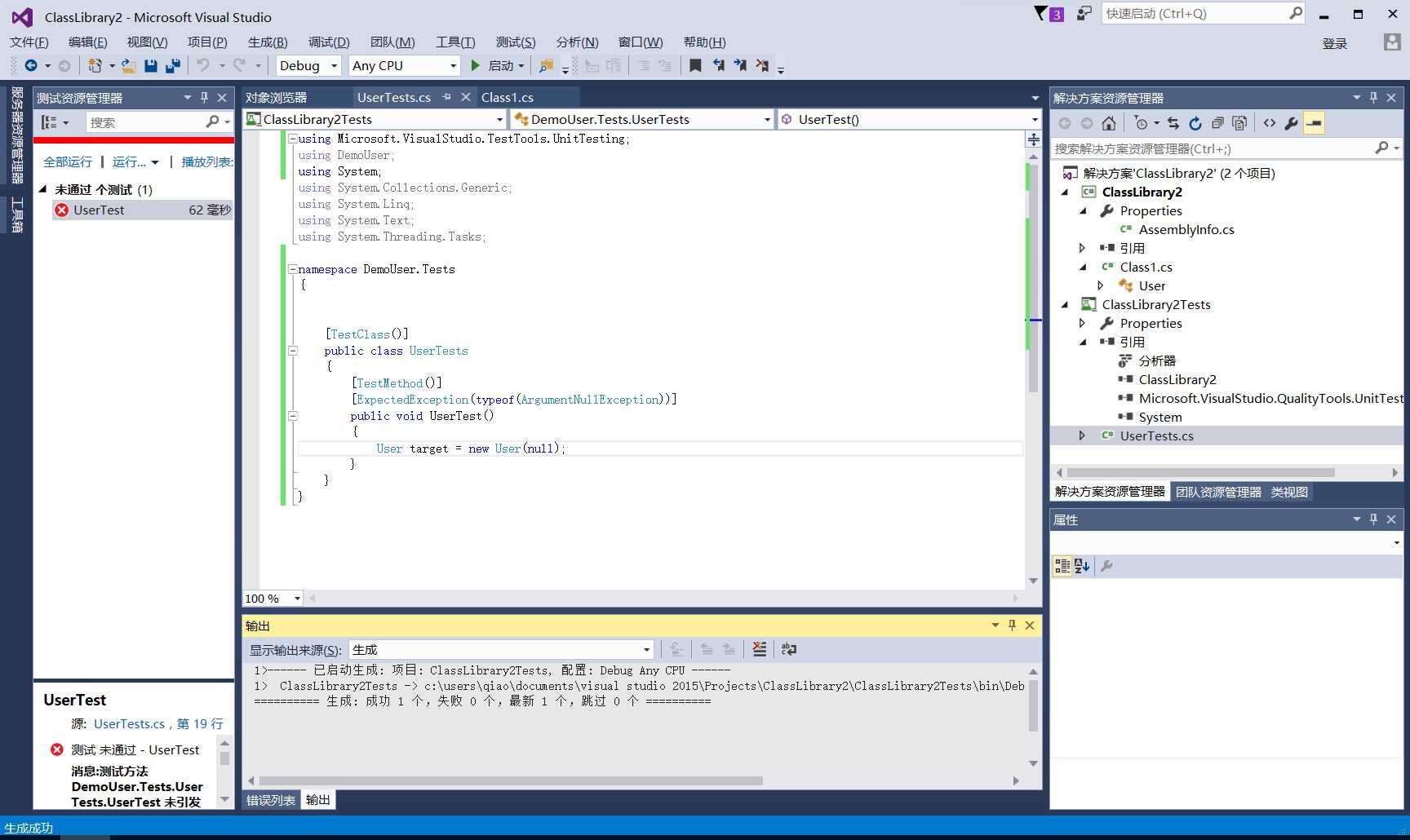Click the Navigate Backward arrow icon
The image size is (1410, 840).
point(31,65)
